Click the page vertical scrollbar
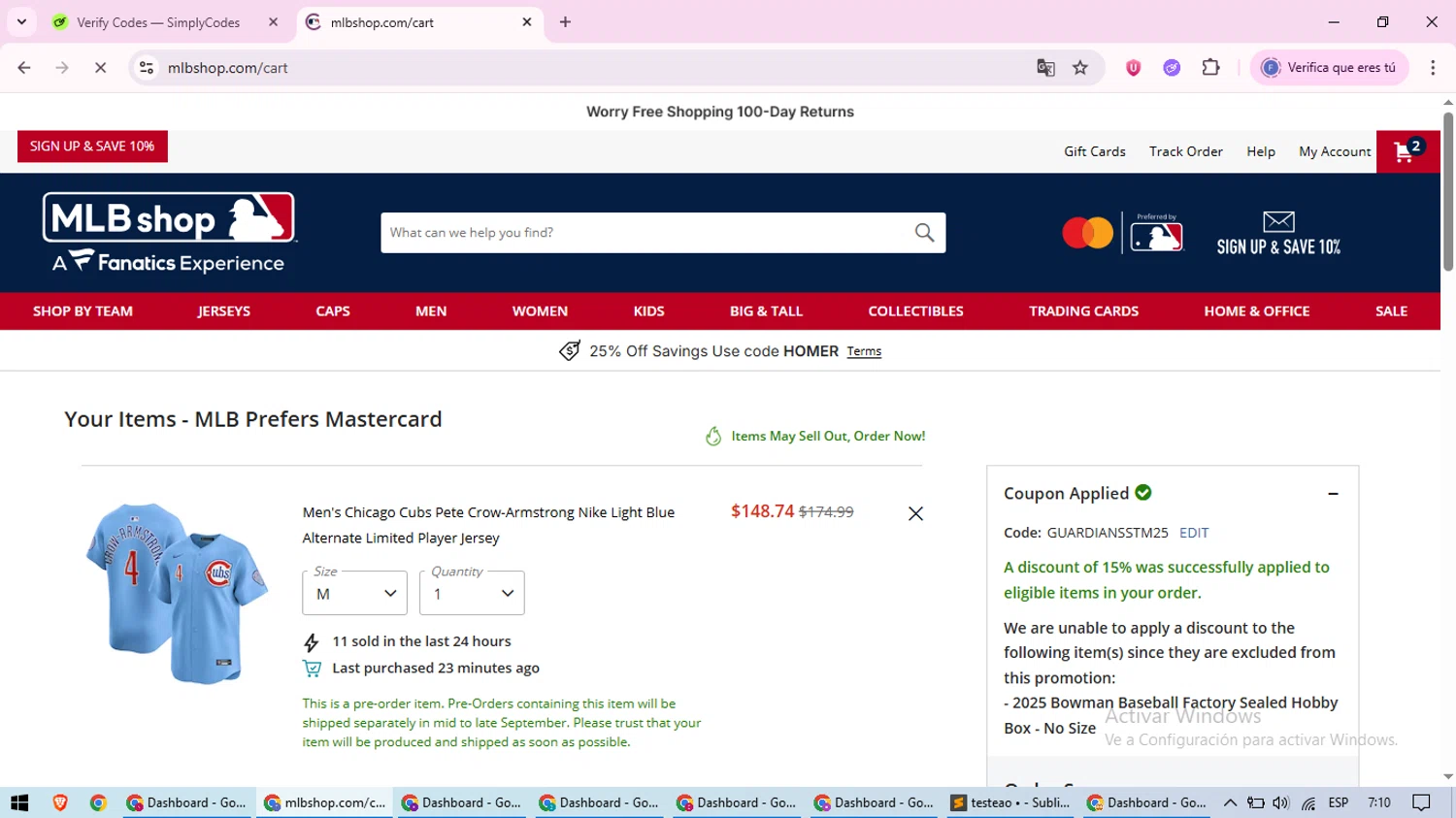This screenshot has height=818, width=1456. (x=1448, y=191)
